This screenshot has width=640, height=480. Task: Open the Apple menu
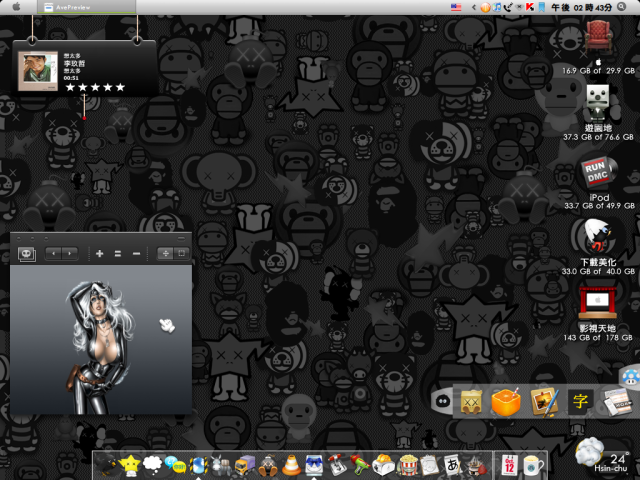16,7
